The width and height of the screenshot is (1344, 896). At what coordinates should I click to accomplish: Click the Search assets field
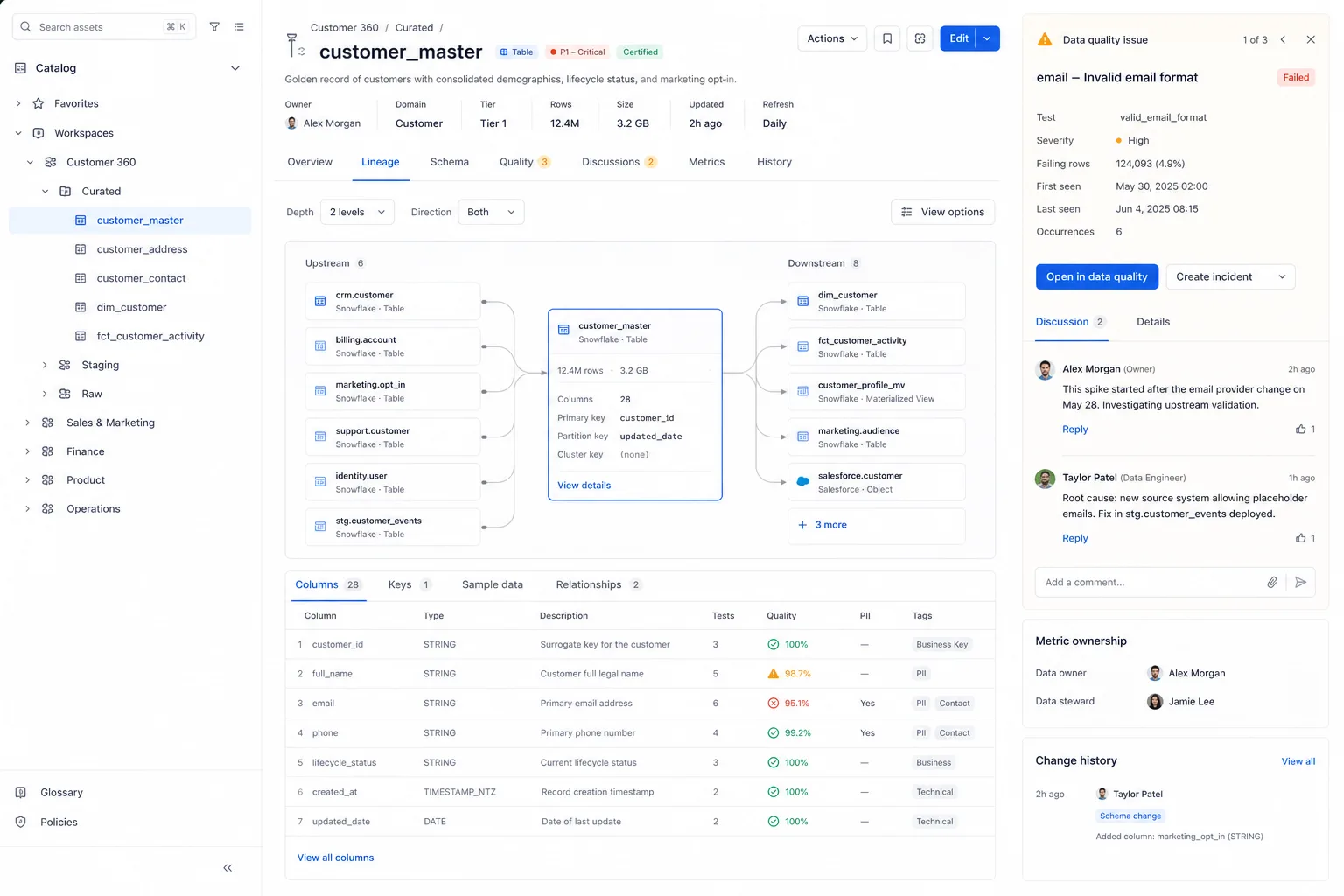[x=103, y=27]
